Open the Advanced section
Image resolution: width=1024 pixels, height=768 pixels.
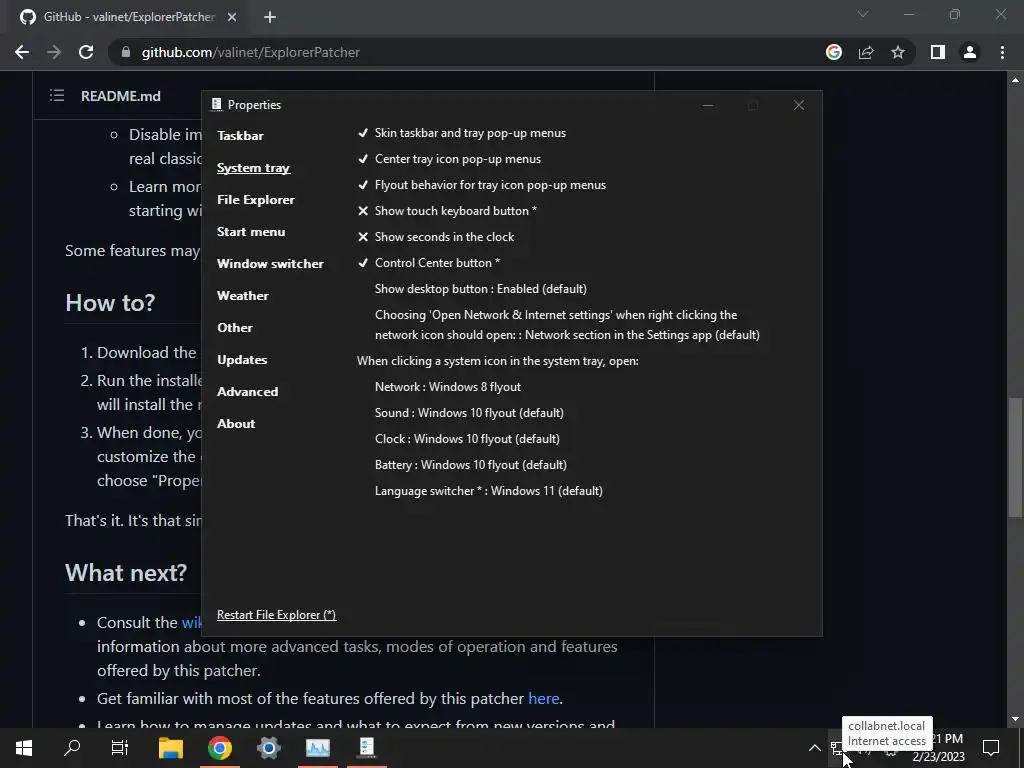click(x=248, y=392)
